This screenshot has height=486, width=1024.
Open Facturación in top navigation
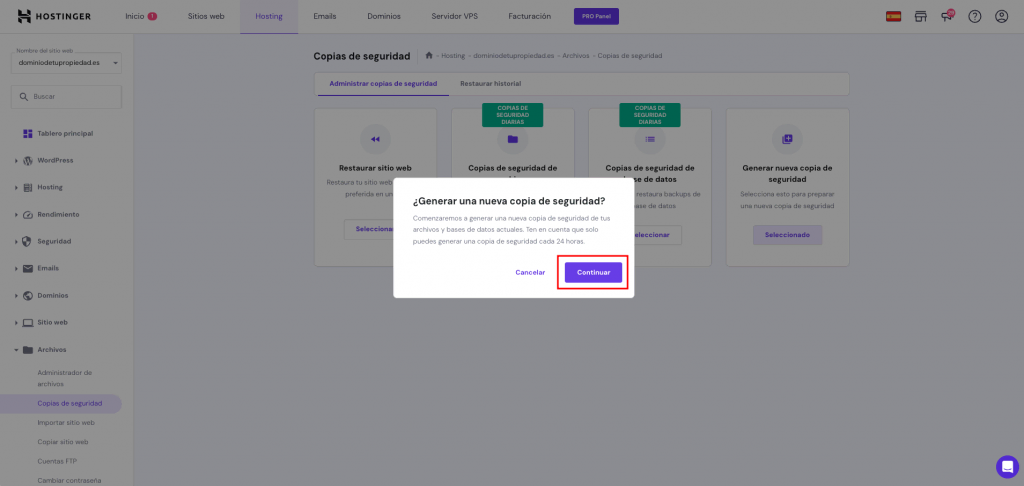[530, 16]
